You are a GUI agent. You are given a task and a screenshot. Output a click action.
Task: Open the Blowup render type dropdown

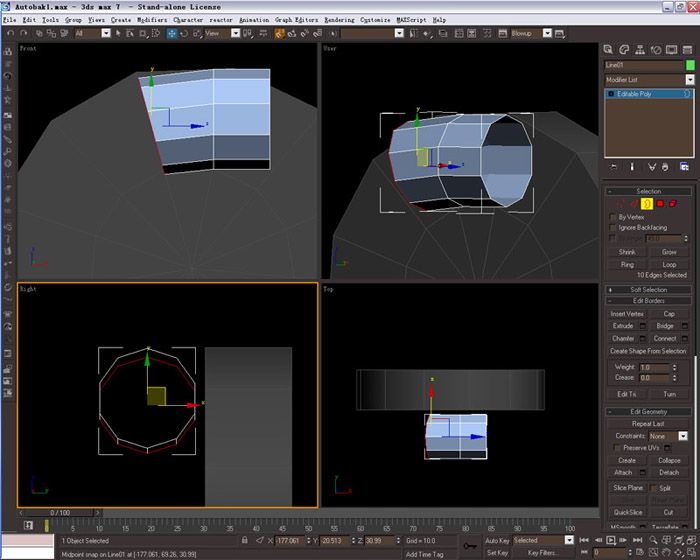[x=547, y=33]
